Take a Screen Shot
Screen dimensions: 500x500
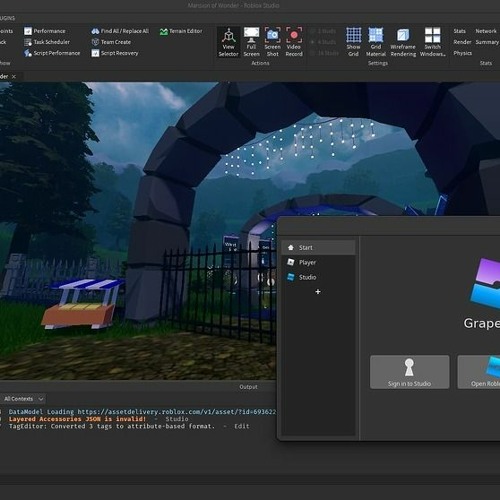pyautogui.click(x=272, y=42)
